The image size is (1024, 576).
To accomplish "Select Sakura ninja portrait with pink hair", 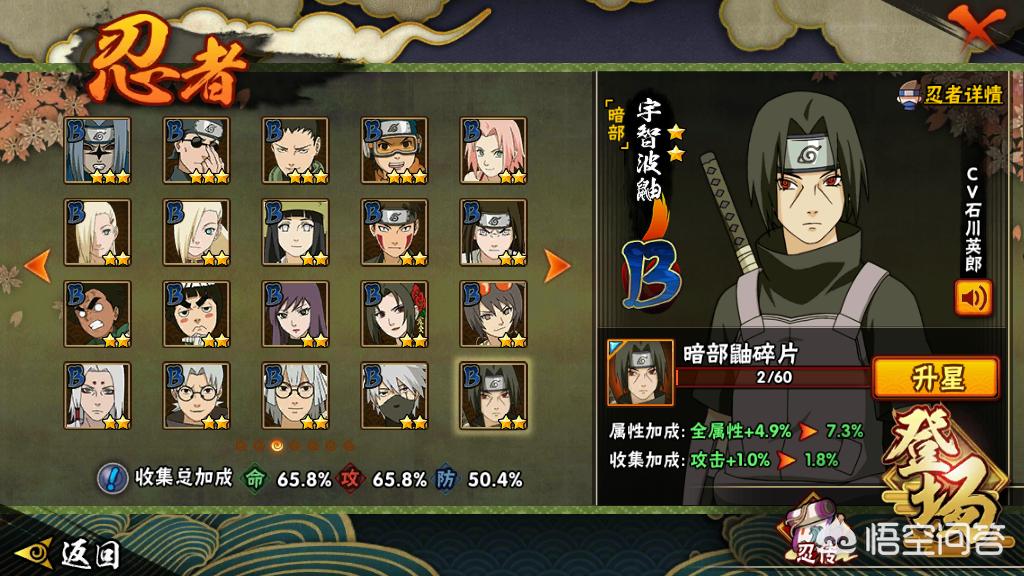I will point(493,150).
